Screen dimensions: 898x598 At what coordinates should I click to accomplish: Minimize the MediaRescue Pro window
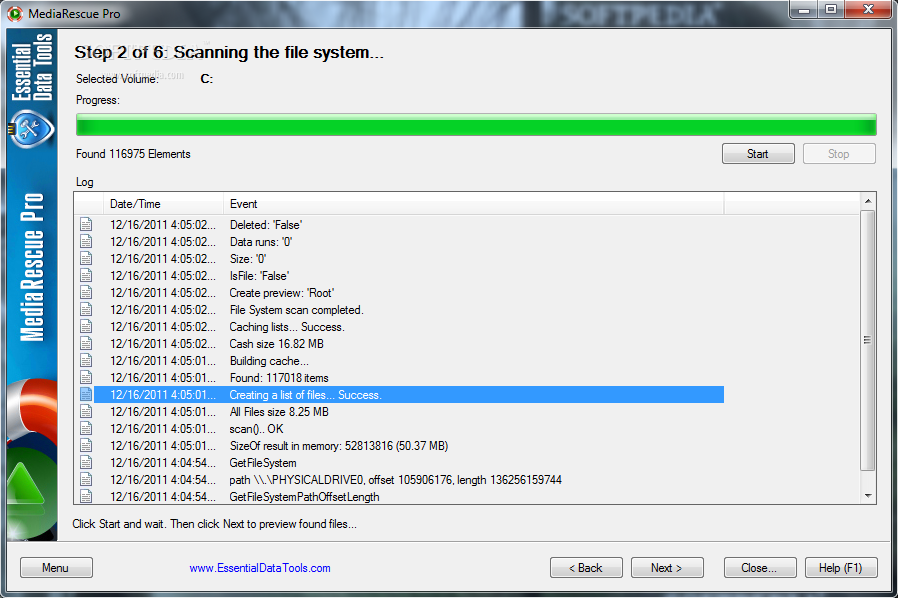coord(804,9)
